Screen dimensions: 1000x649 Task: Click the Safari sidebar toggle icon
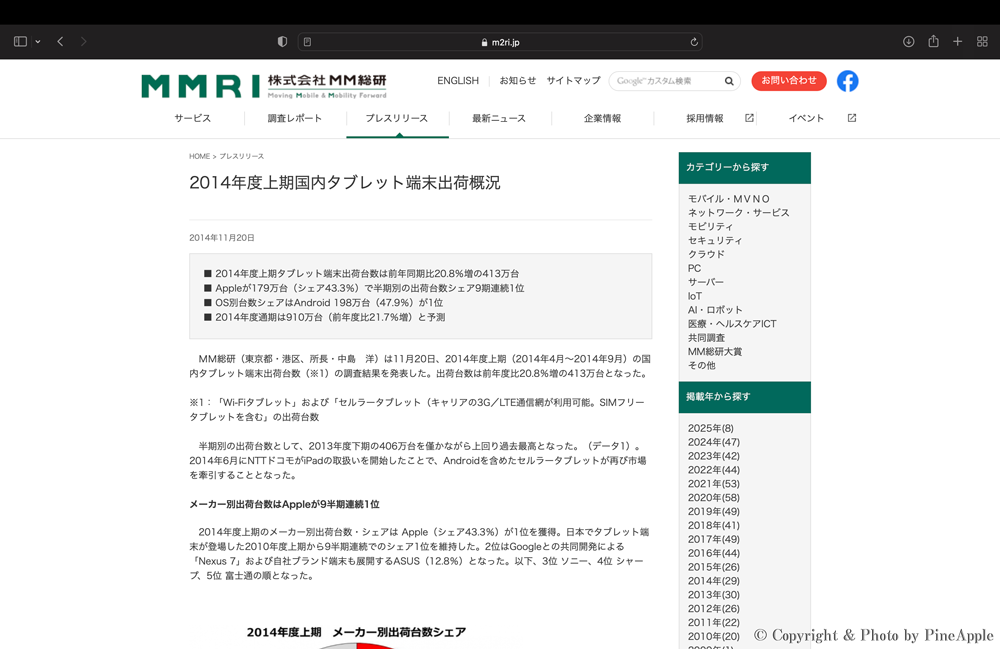tap(20, 42)
